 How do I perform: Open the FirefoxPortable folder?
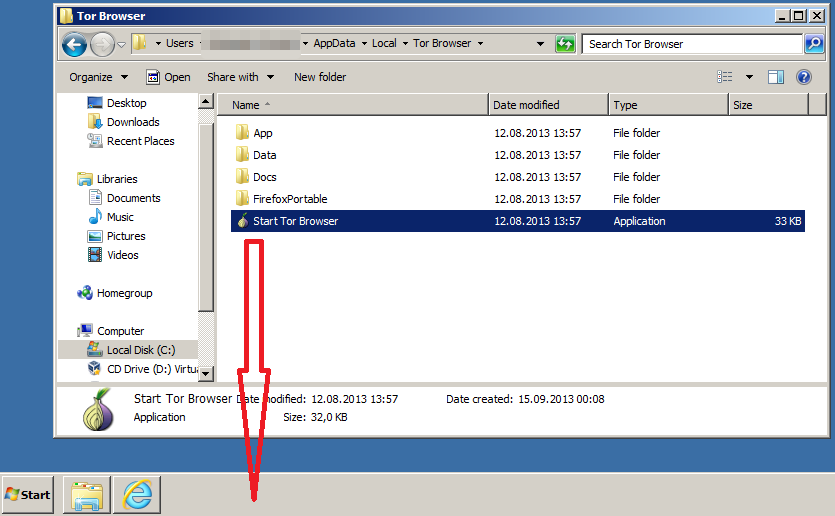289,199
